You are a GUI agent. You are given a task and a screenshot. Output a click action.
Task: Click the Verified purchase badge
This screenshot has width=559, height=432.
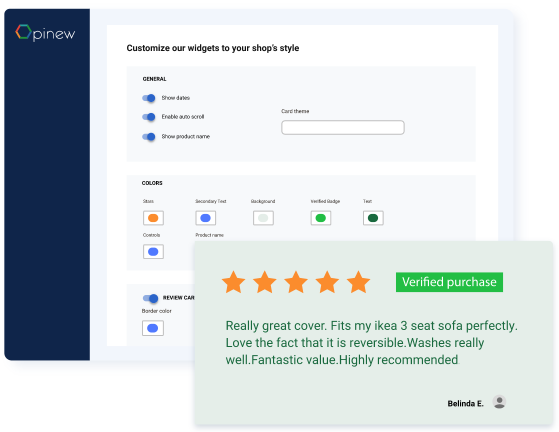pos(449,282)
